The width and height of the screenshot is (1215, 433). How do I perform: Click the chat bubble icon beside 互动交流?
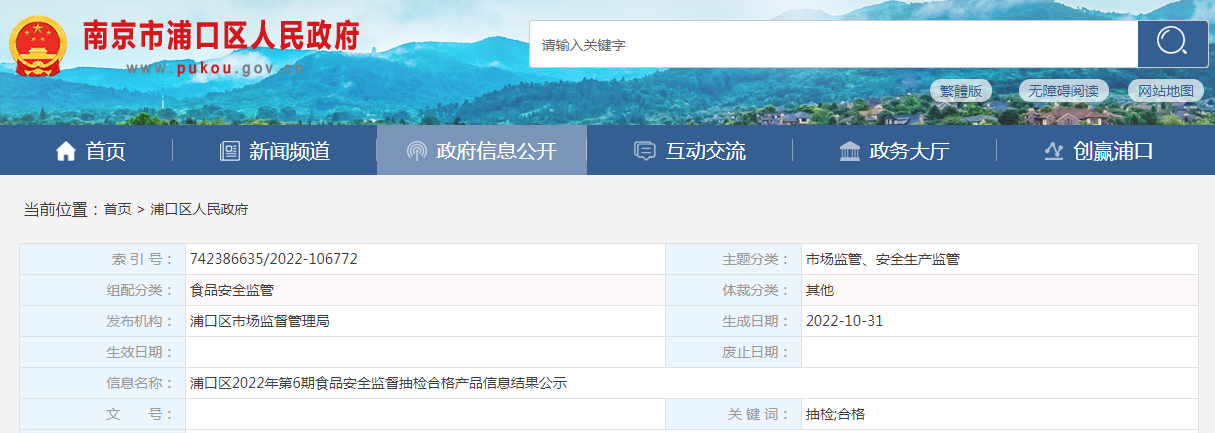click(x=645, y=152)
